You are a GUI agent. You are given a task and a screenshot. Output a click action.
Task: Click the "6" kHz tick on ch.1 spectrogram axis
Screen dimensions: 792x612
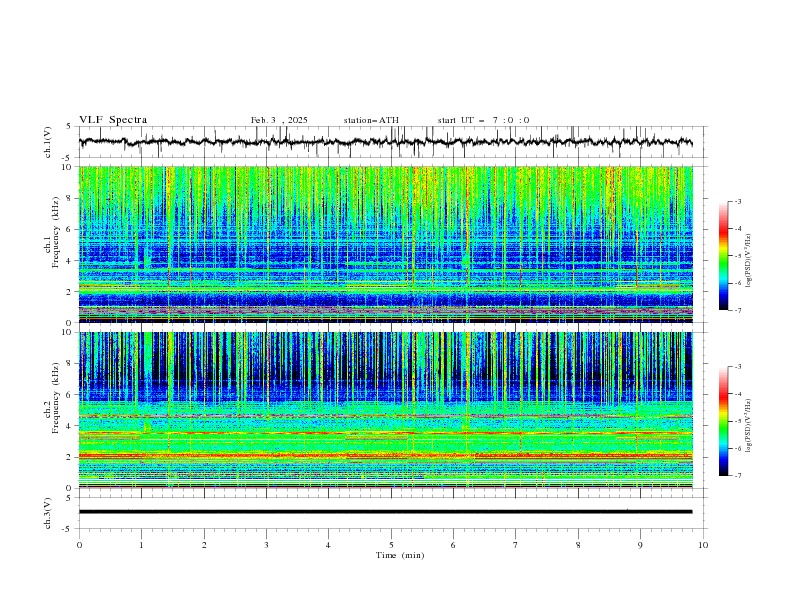(71, 229)
